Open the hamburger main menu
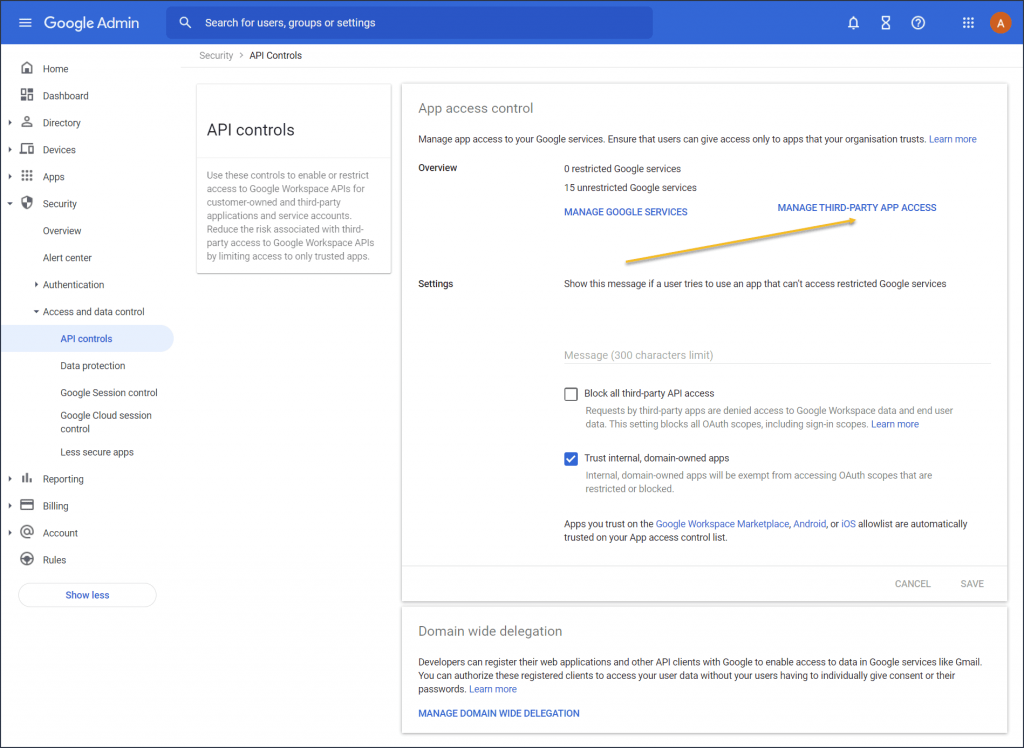 pyautogui.click(x=25, y=23)
